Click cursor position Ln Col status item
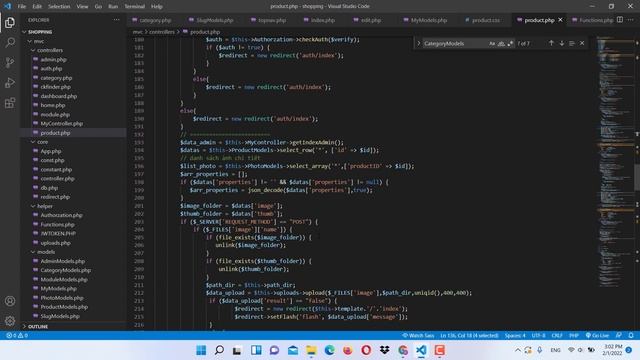Image resolution: width=640 pixels, height=360 pixels. point(469,336)
